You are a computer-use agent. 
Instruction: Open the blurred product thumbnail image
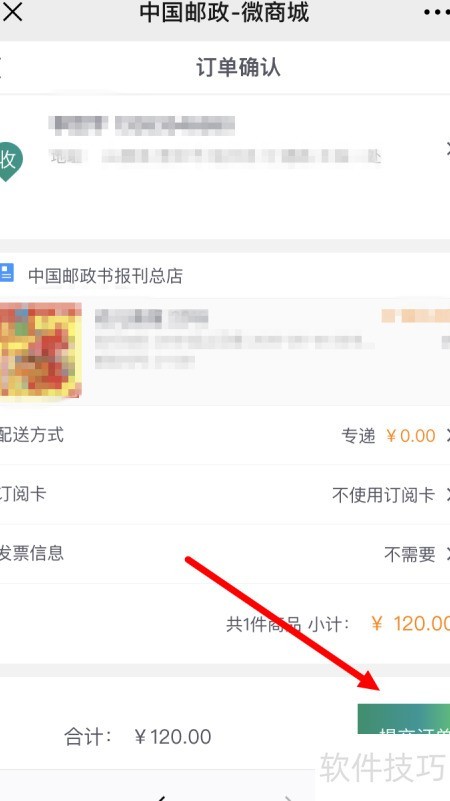[40, 350]
